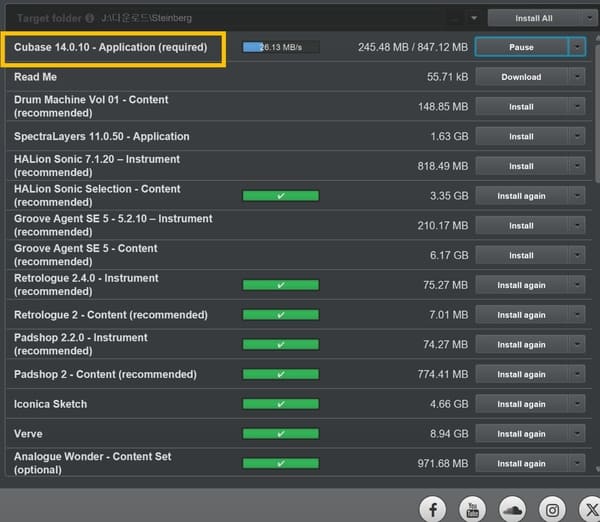Image resolution: width=600 pixels, height=522 pixels.
Task: Expand the dropdown next to Pause
Action: [x=577, y=47]
